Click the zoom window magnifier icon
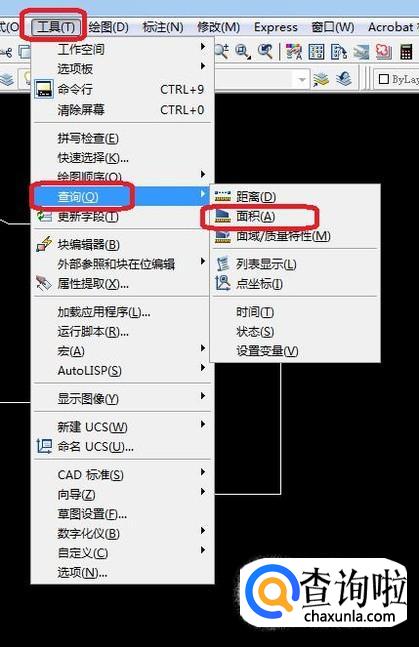The width and height of the screenshot is (419, 647). pos(243,51)
